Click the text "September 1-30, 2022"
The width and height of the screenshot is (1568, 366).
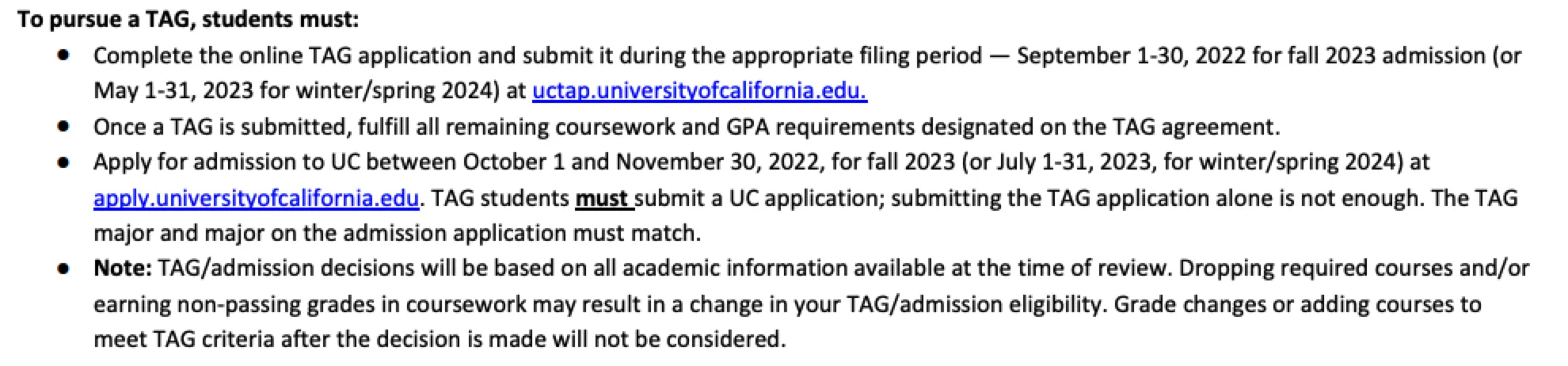coord(1102,55)
